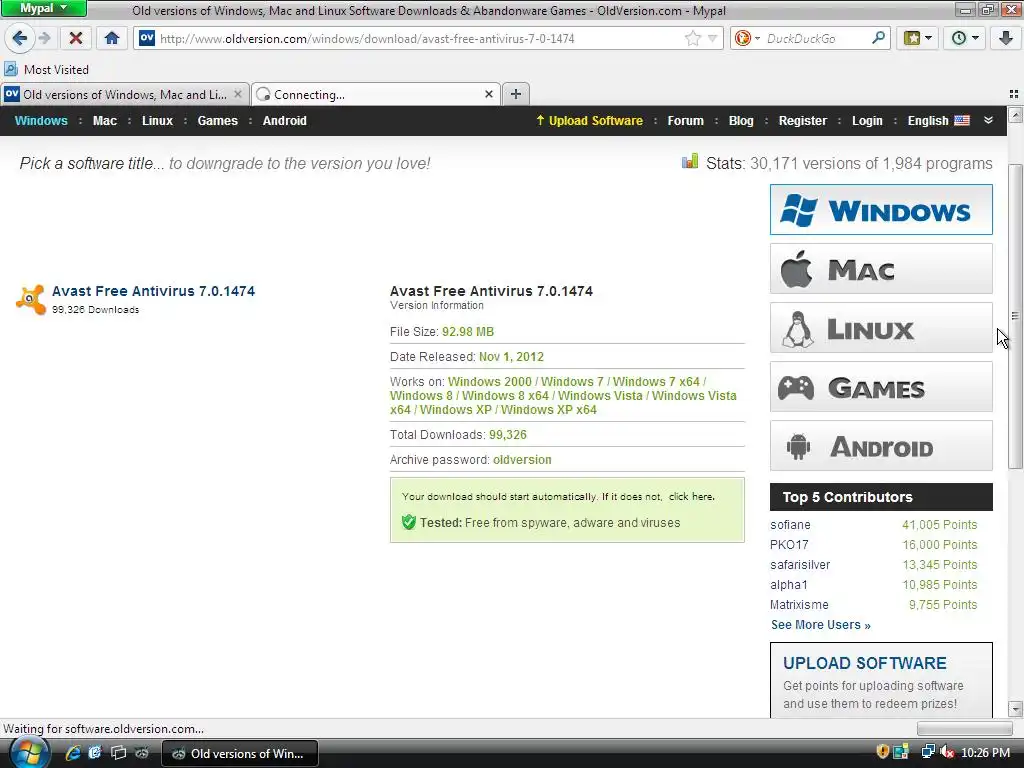Image resolution: width=1024 pixels, height=768 pixels.
Task: Select Android in the site navigation bar
Action: [285, 121]
